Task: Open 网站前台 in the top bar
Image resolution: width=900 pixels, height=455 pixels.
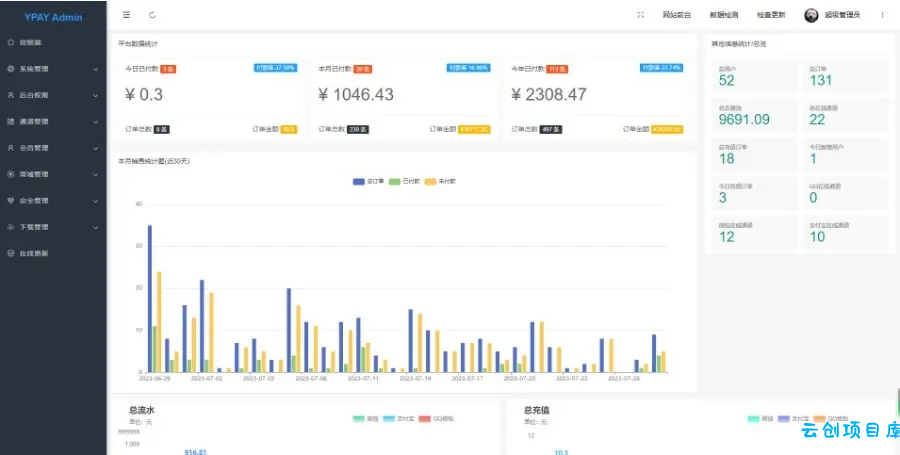Action: click(x=676, y=15)
